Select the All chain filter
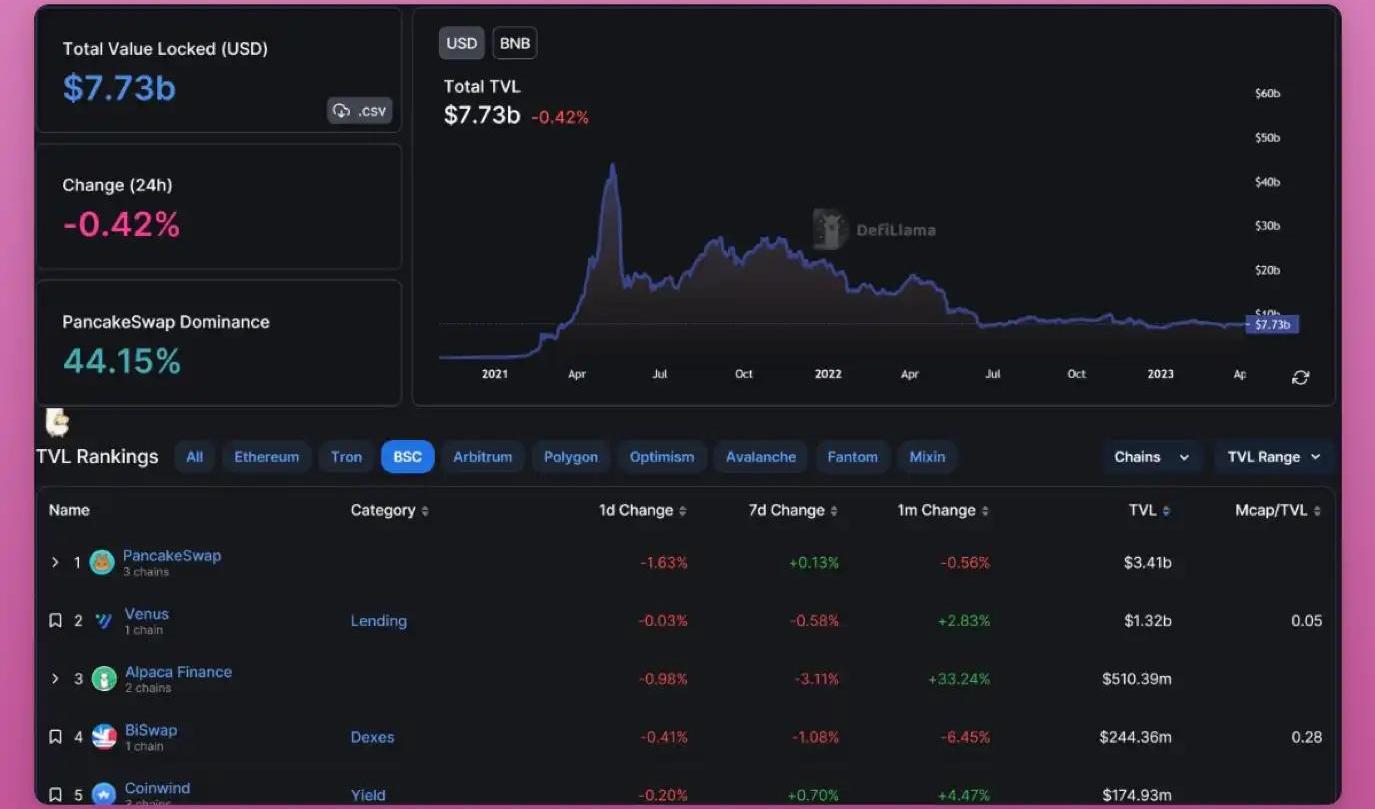Image resolution: width=1375 pixels, height=809 pixels. tap(194, 457)
